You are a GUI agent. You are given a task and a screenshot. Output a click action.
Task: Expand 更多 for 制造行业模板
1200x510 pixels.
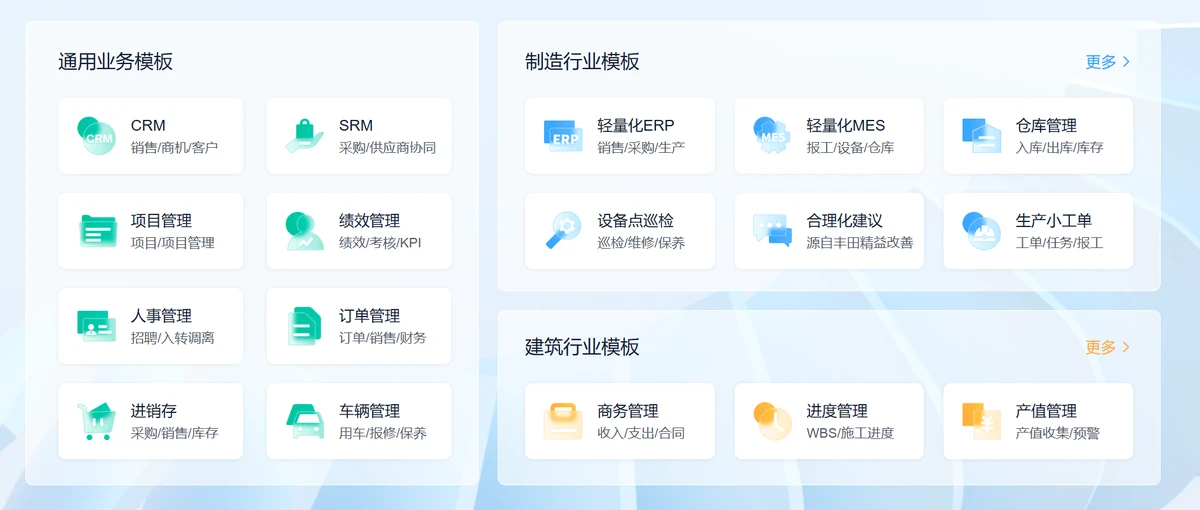pos(1101,62)
